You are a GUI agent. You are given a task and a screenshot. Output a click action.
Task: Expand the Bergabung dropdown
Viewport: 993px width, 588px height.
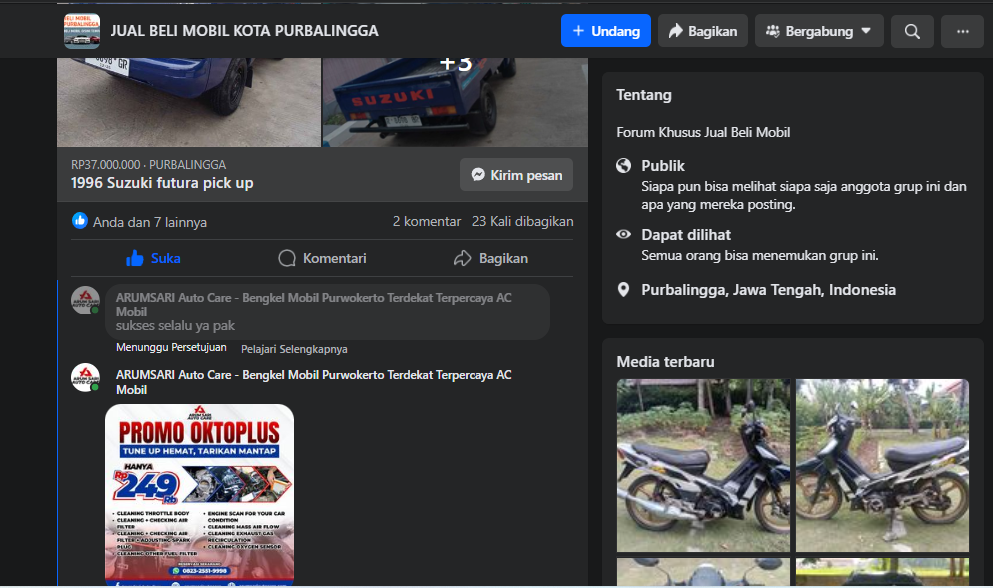[819, 31]
